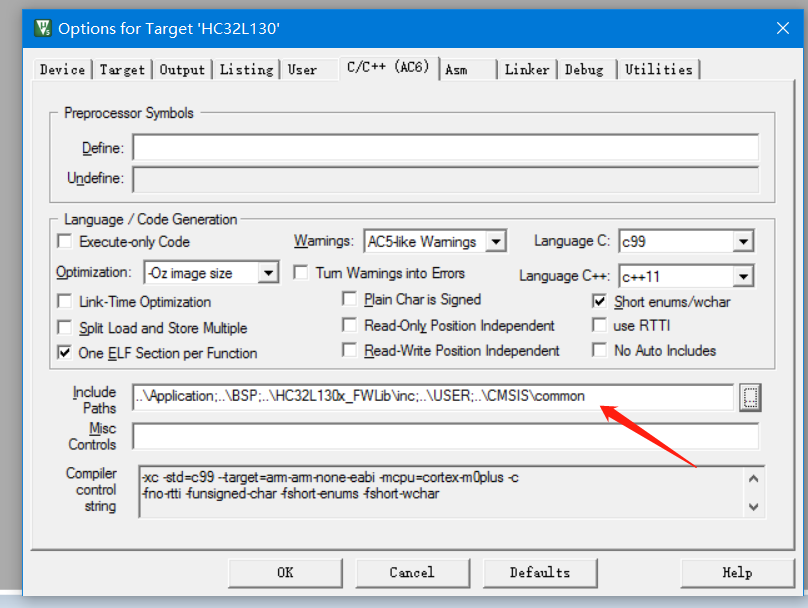Select the User tab

pos(302,70)
